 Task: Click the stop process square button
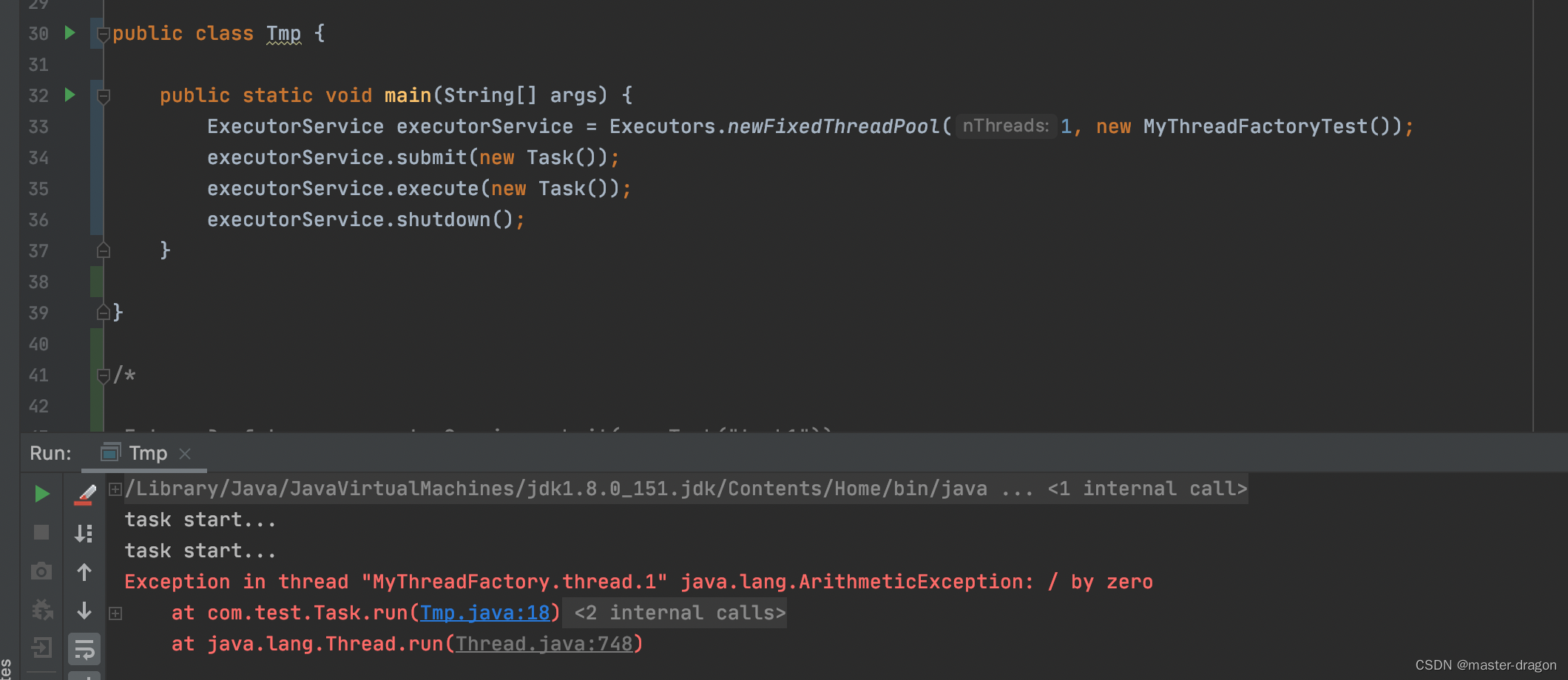[41, 532]
